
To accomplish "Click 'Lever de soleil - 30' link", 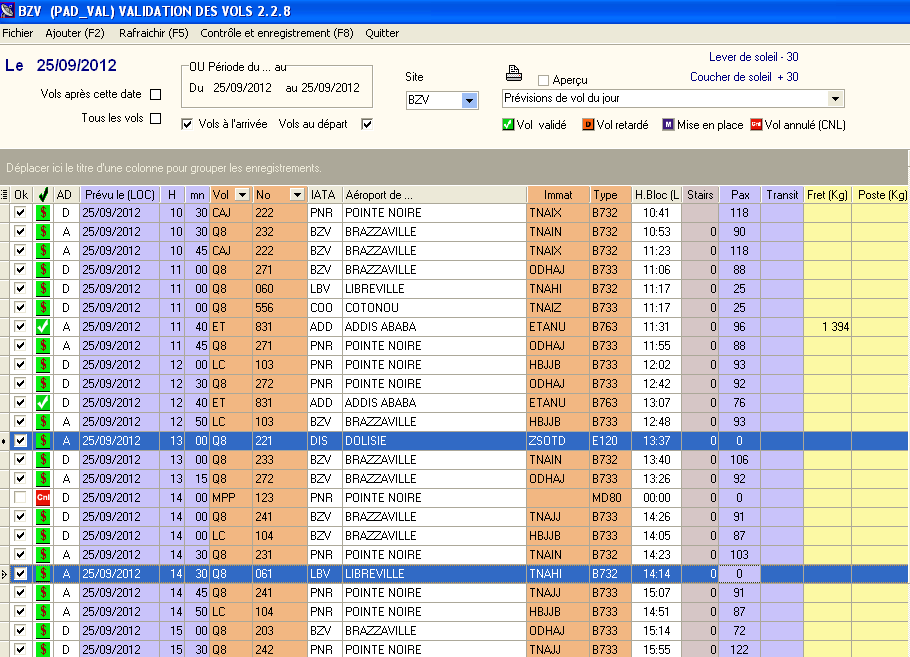I will [753, 58].
